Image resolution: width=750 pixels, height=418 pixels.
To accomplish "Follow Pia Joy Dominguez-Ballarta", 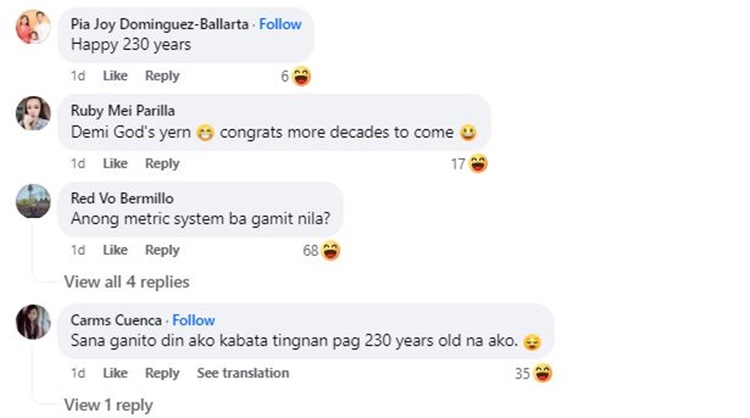I will pyautogui.click(x=280, y=24).
